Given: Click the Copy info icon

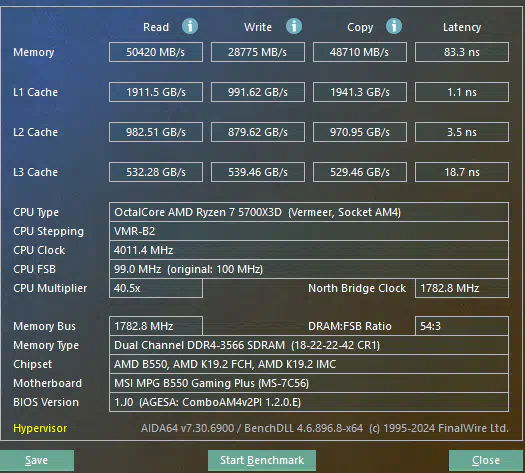Looking at the screenshot, I should point(394,26).
